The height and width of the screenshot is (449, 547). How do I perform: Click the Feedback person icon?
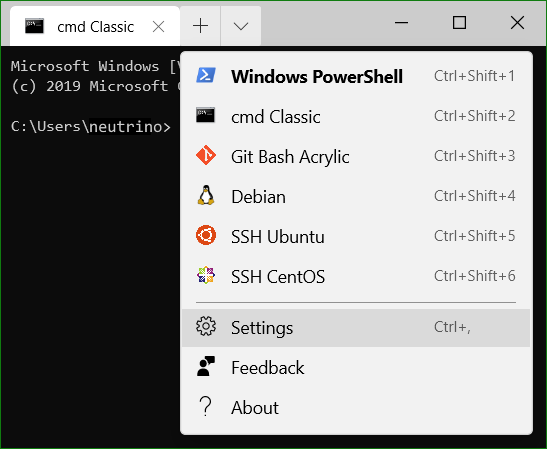click(x=206, y=367)
